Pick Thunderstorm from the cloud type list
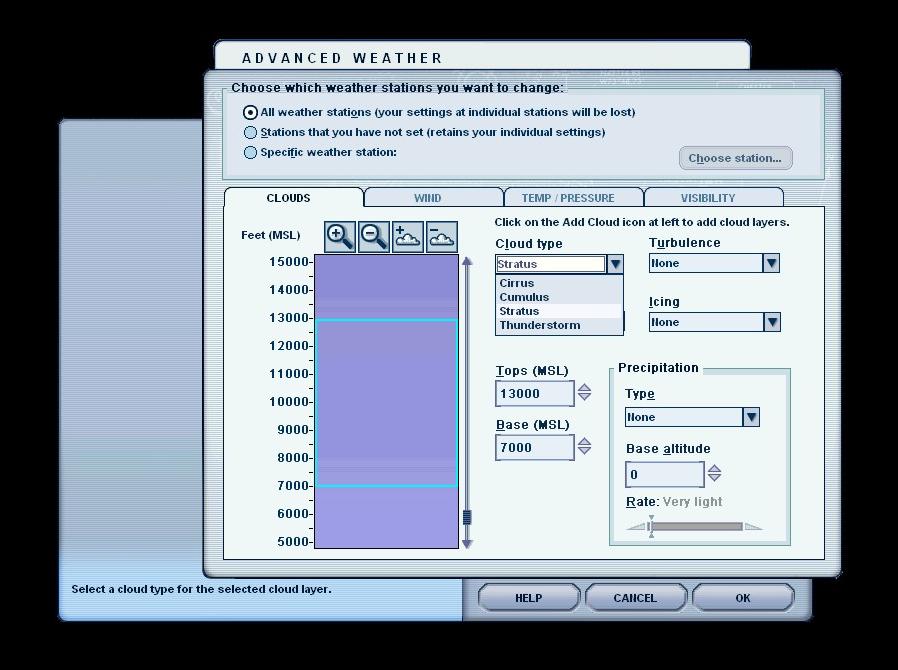This screenshot has height=670, width=898. (x=539, y=325)
